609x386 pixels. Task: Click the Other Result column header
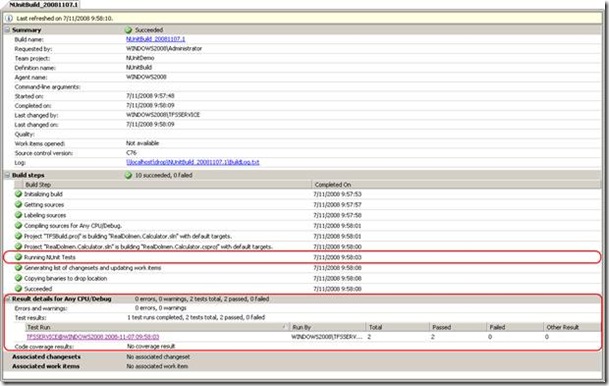(x=572, y=327)
